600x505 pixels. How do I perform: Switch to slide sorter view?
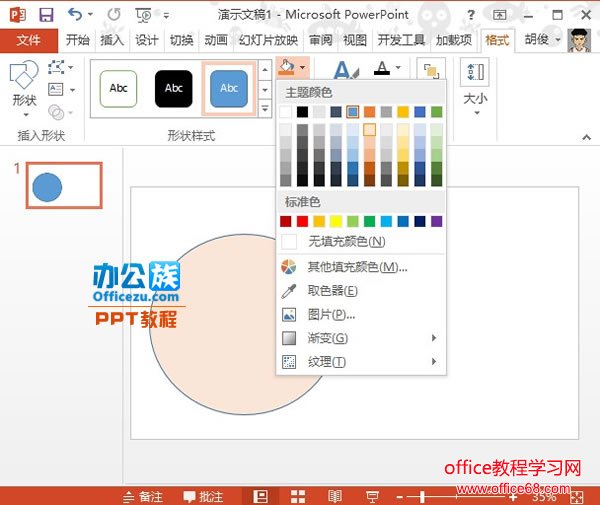298,497
